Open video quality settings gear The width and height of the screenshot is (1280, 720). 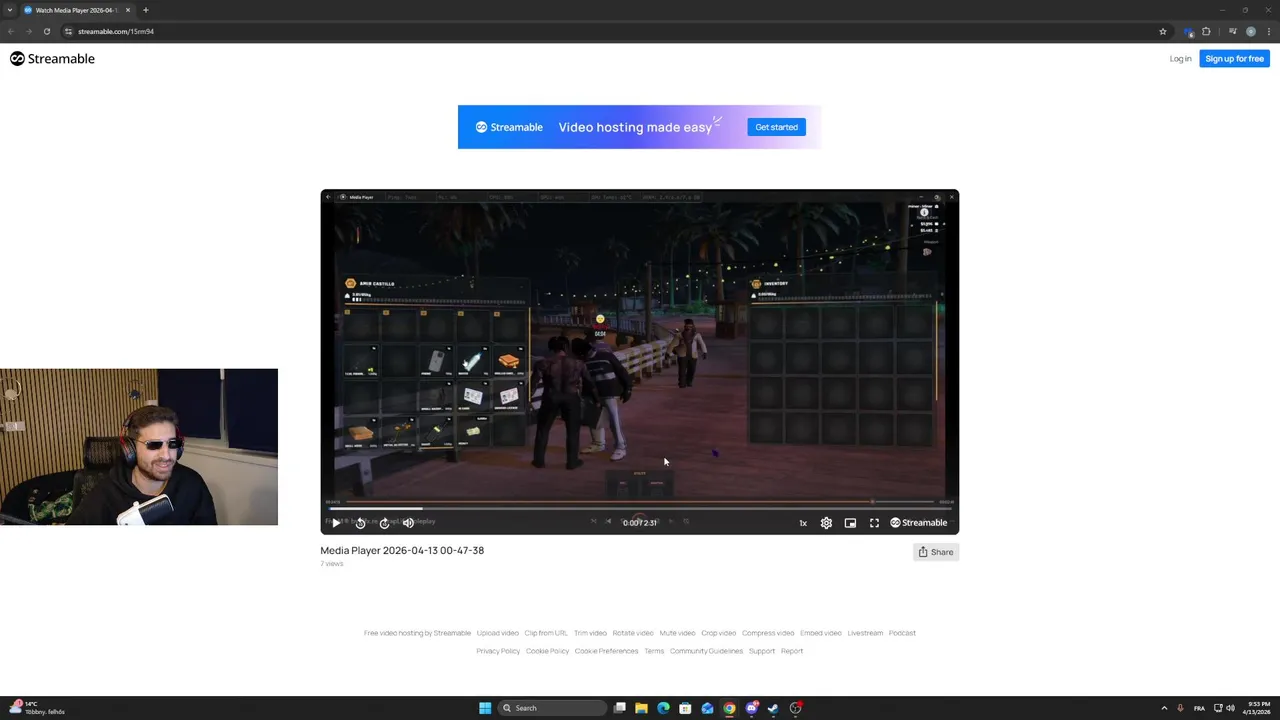(x=826, y=523)
